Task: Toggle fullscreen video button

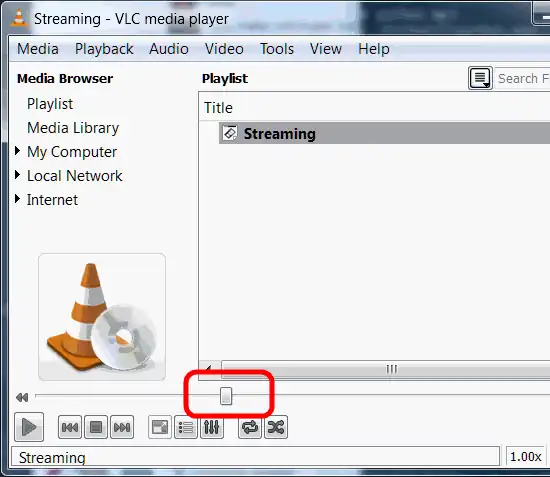Action: click(160, 427)
